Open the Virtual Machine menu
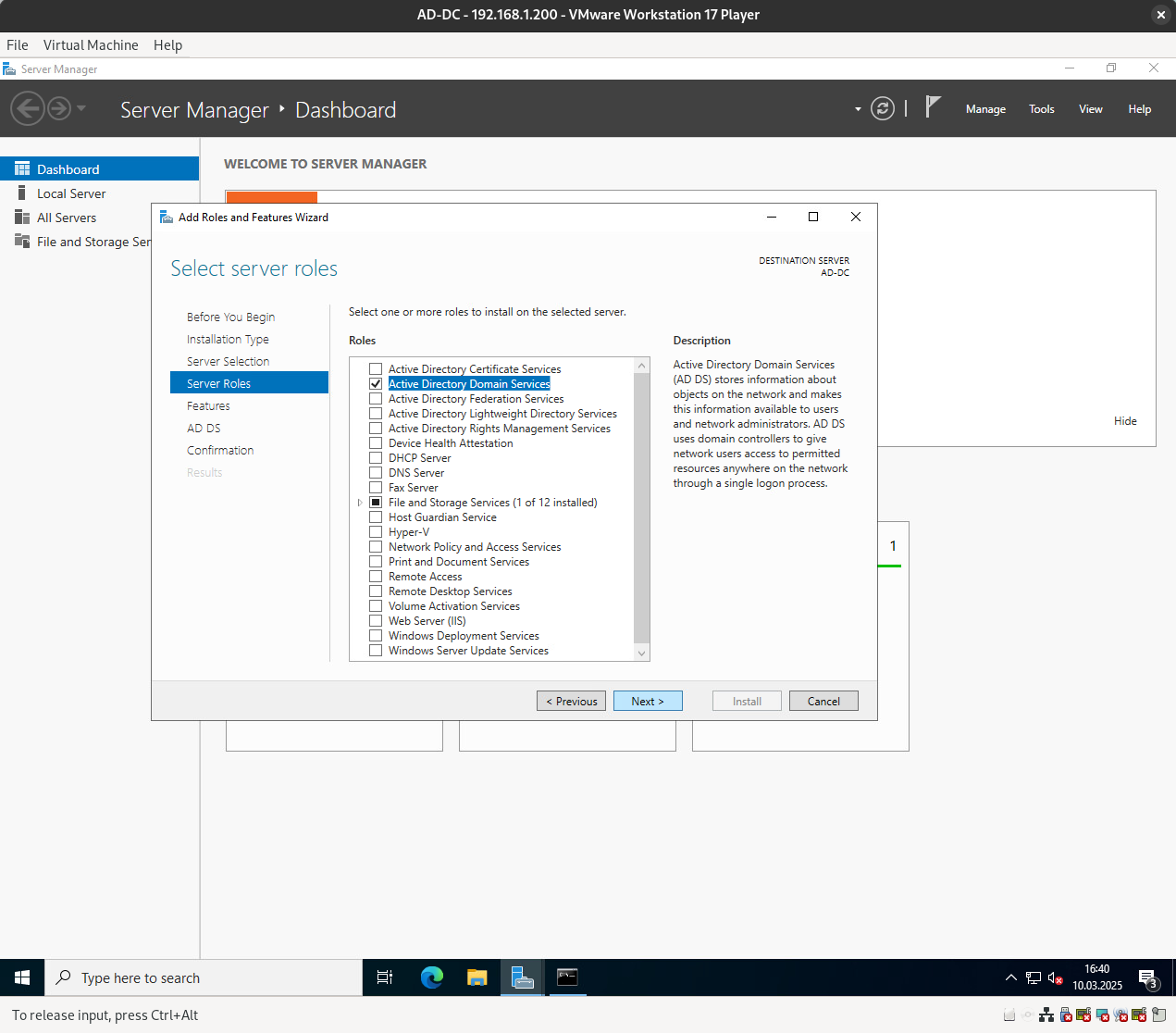Viewport: 1176px width, 1033px height. (91, 45)
